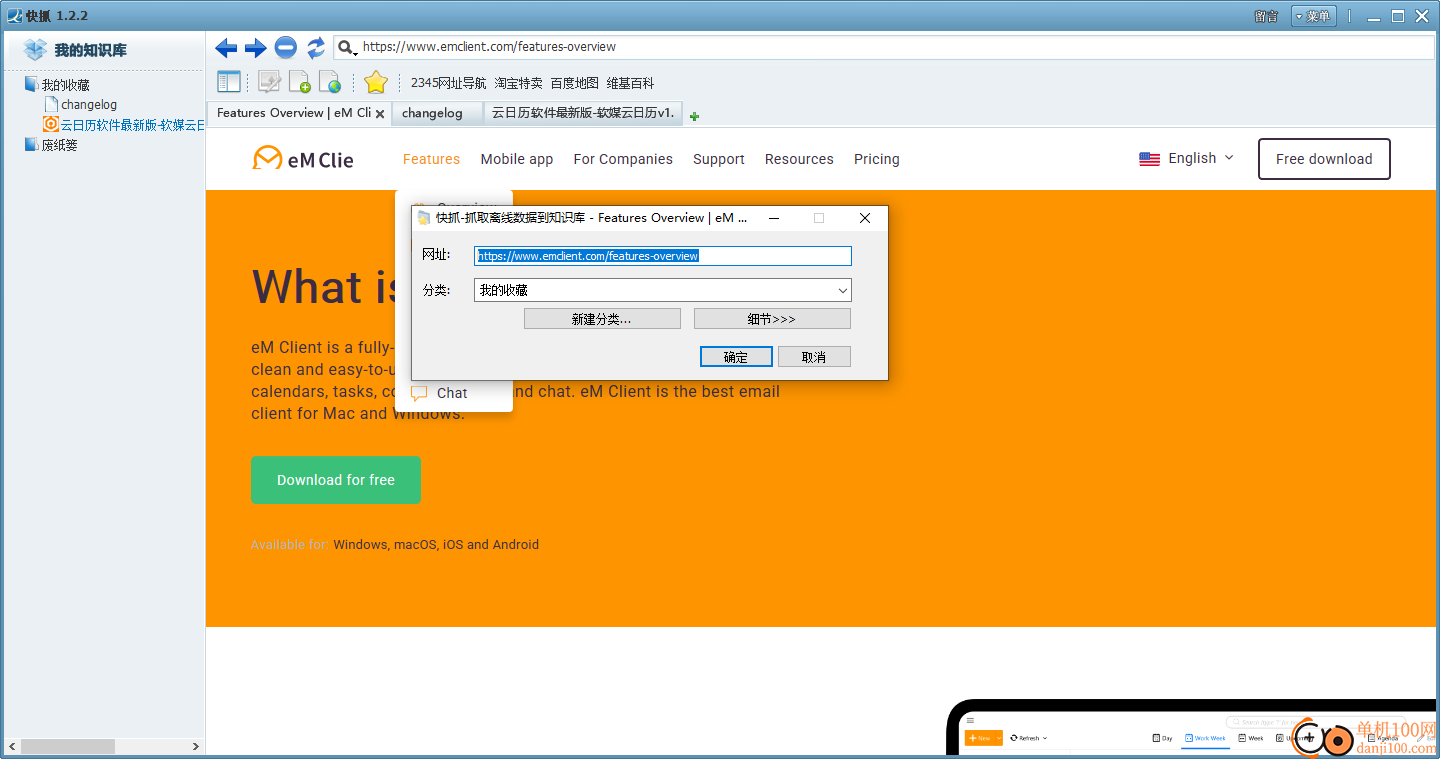This screenshot has width=1440, height=759.
Task: Refresh the page with the reload icon
Action: point(316,47)
